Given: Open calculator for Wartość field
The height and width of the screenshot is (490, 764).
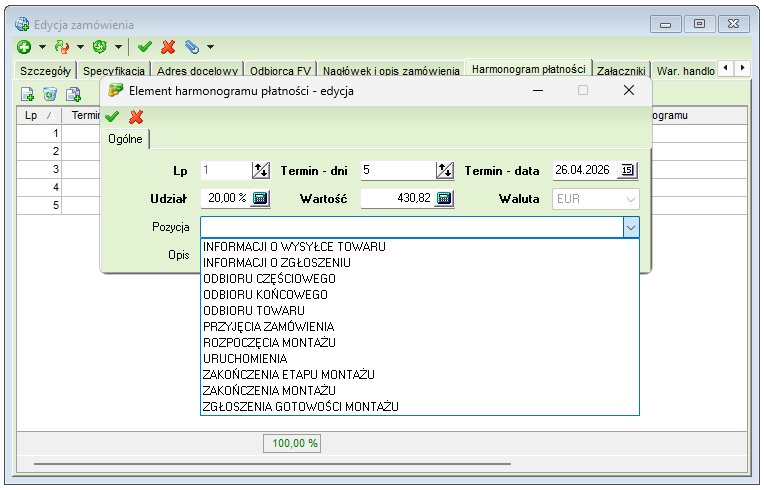Looking at the screenshot, I should pos(444,199).
